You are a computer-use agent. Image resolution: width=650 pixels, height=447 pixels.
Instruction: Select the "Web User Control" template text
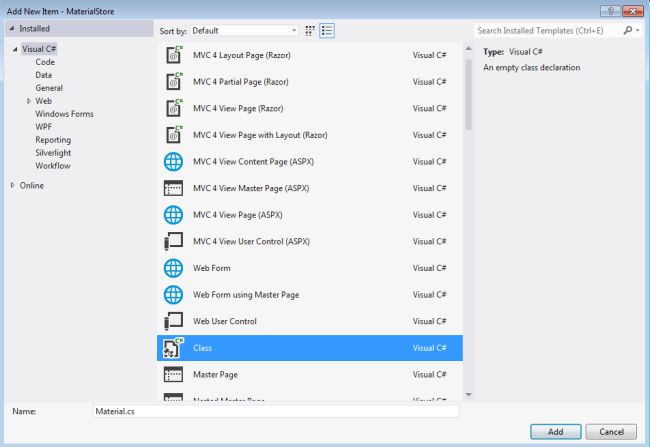point(225,321)
